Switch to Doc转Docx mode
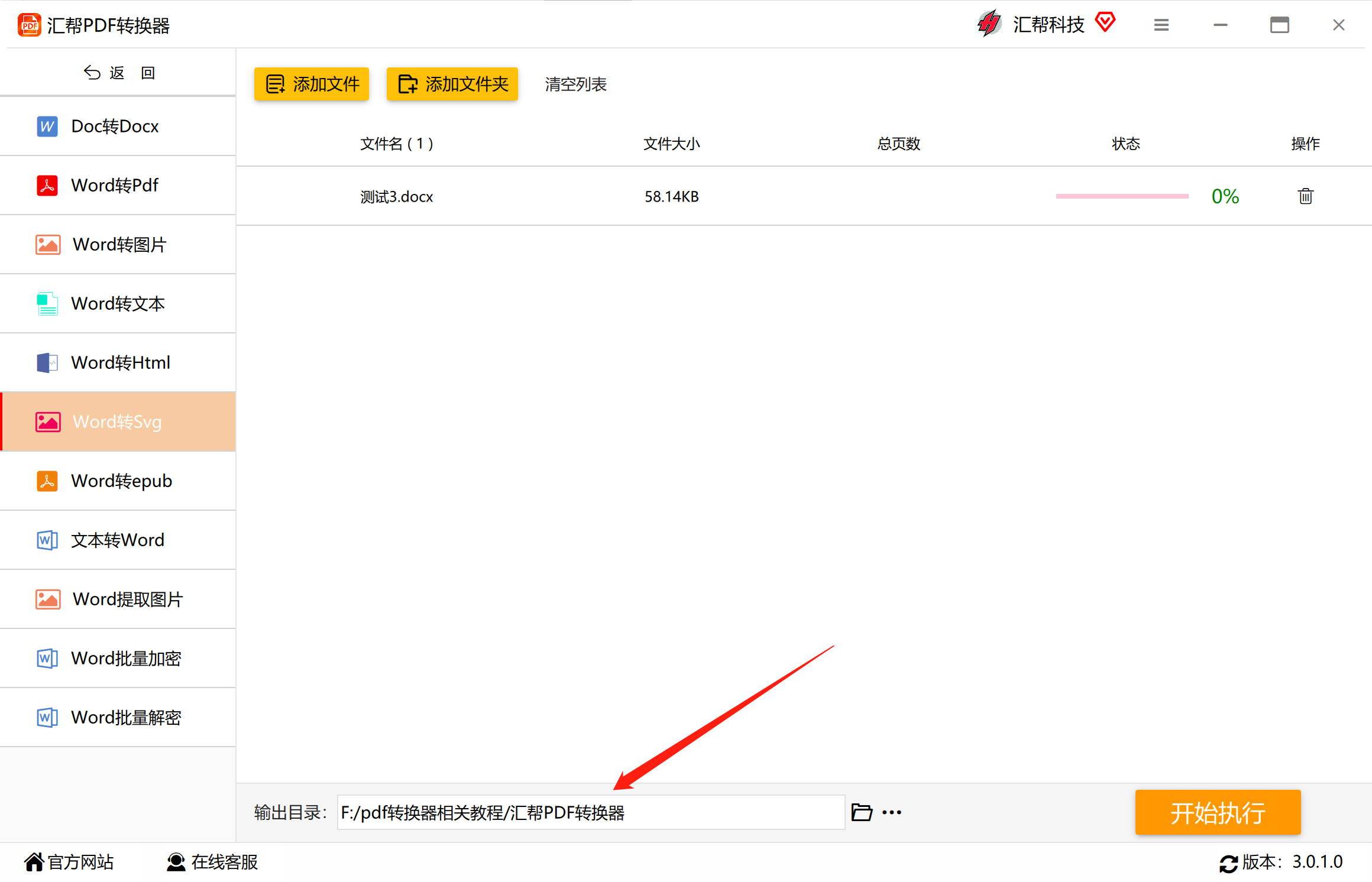The image size is (1372, 882). 118,127
